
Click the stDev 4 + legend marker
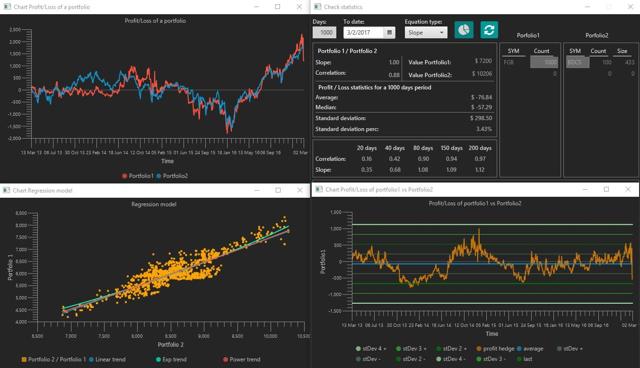[358, 348]
